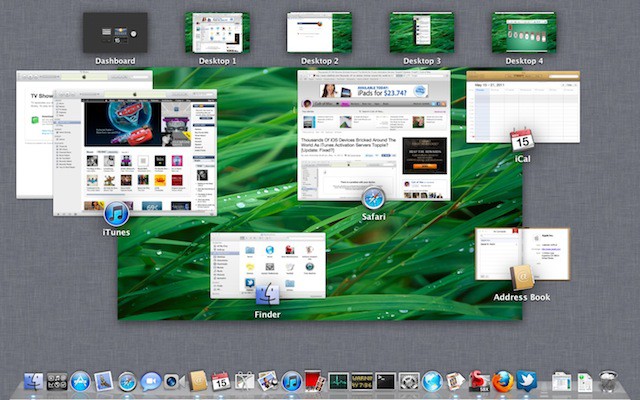Viewport: 640px width, 400px height.
Task: Open Terminal from the Dock
Action: (x=385, y=382)
